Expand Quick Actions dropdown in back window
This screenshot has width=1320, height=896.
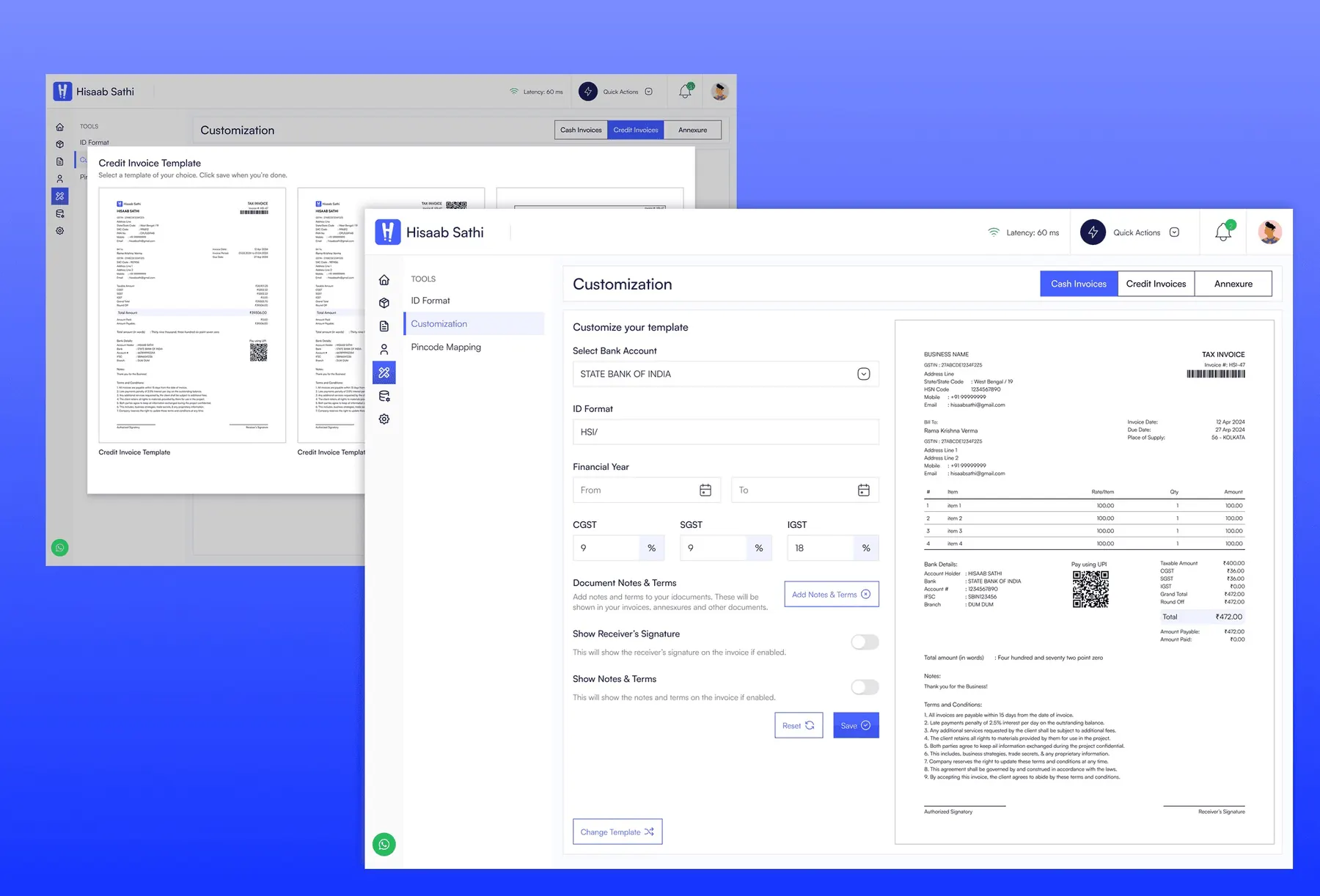click(x=648, y=92)
